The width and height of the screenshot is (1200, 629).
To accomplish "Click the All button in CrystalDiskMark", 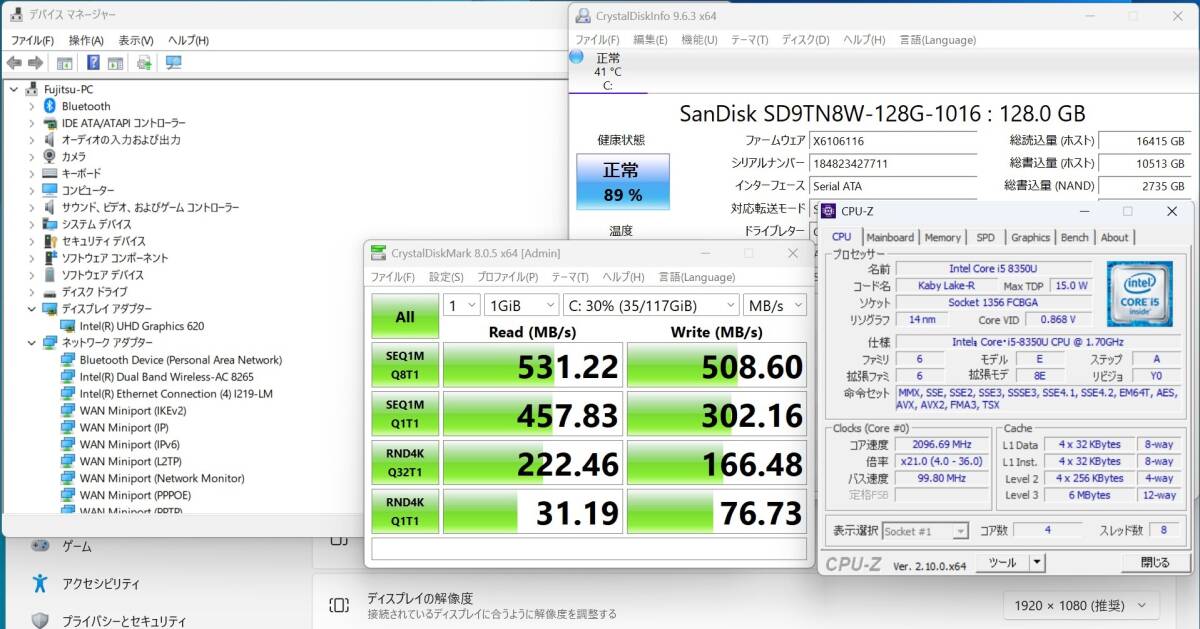I will [x=404, y=315].
